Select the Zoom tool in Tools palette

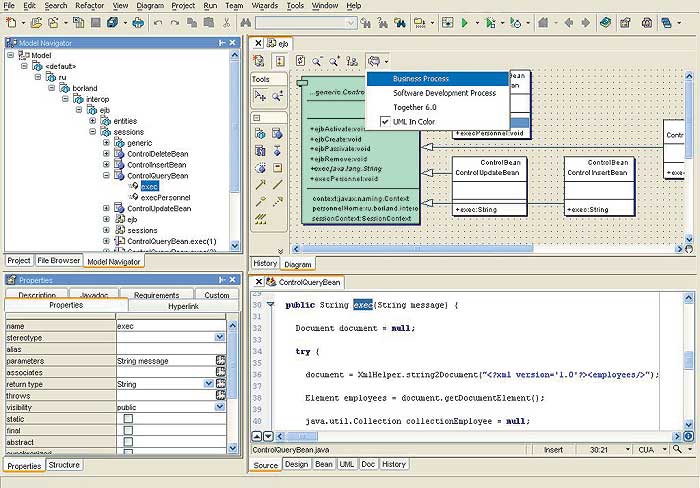click(x=277, y=96)
